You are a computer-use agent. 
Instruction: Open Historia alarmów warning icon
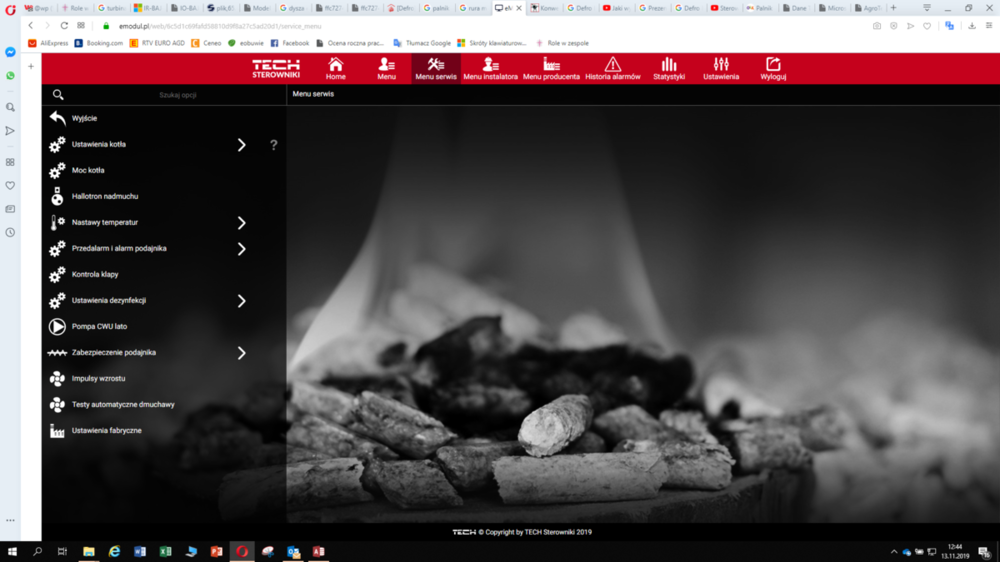613,65
